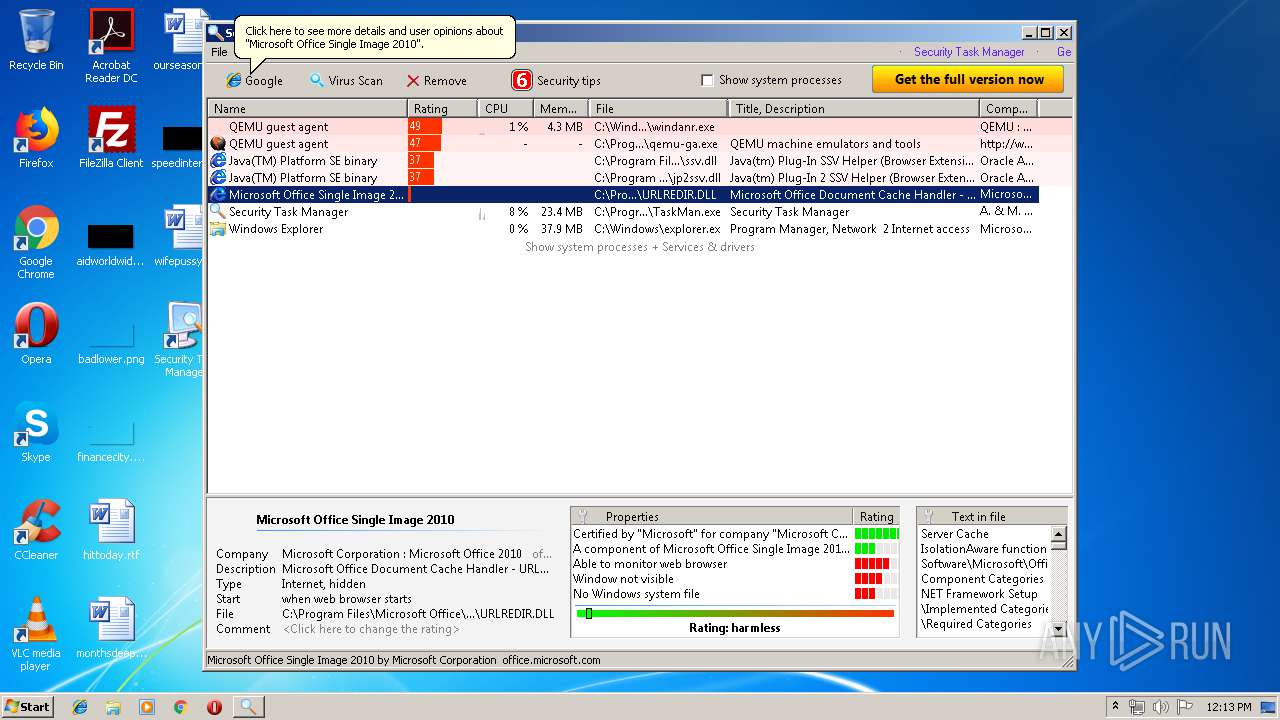Toggle the Show system processes checkbox
Viewport: 1280px width, 720px height.
pyautogui.click(x=707, y=80)
